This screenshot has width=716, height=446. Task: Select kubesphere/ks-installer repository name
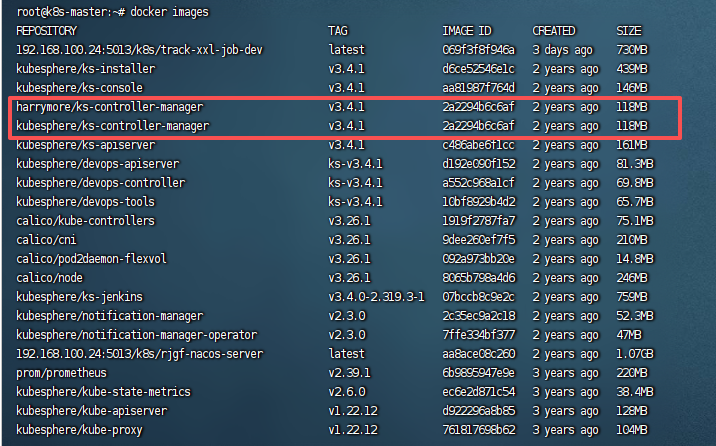[x=85, y=69]
